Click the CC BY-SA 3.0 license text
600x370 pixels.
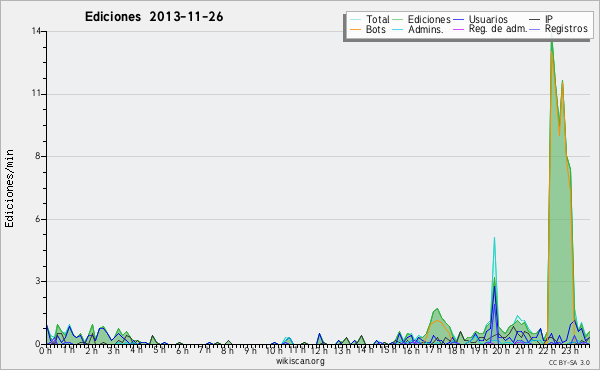pos(569,362)
